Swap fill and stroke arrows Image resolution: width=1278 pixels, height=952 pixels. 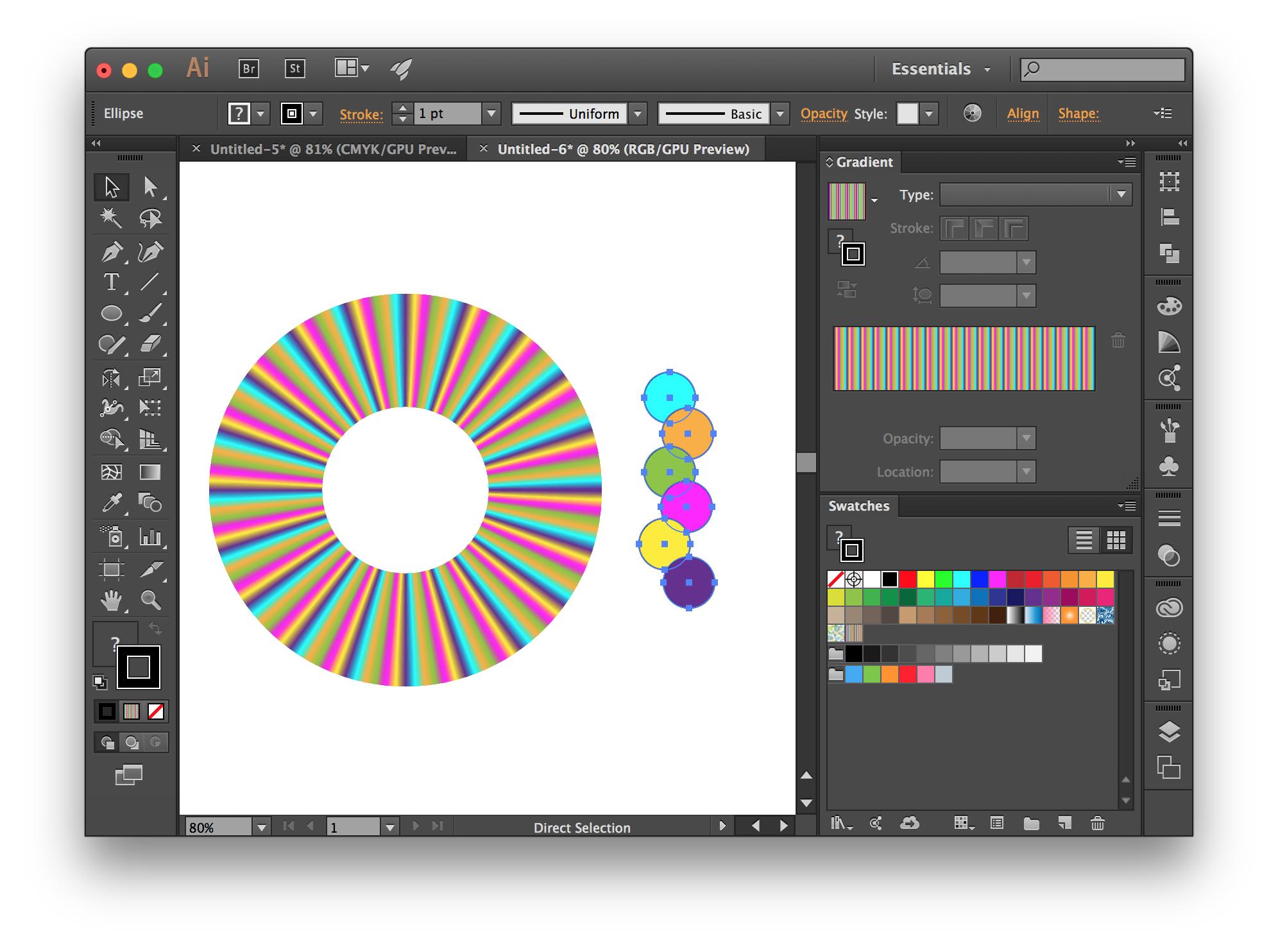[155, 629]
